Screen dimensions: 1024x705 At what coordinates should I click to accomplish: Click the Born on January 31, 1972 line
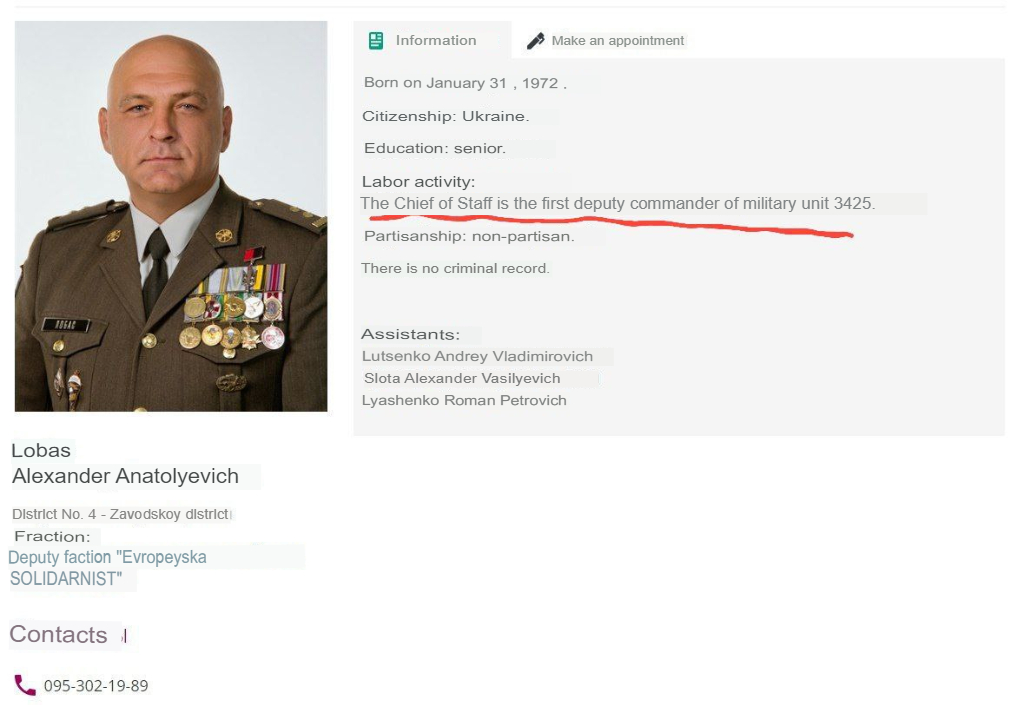(x=465, y=83)
